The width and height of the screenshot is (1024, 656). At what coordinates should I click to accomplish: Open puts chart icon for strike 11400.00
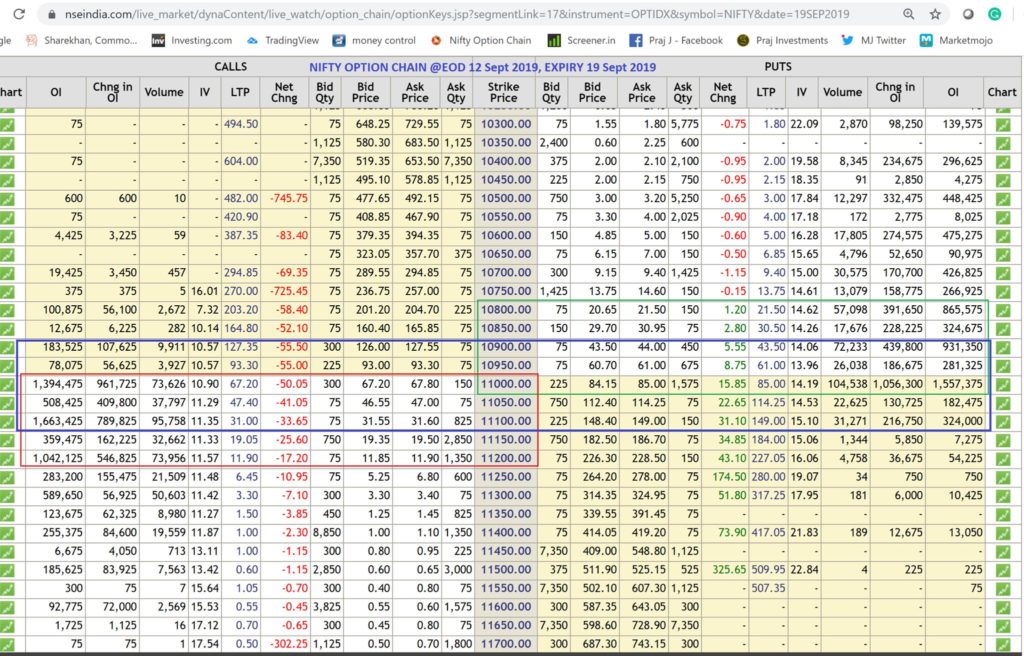[x=1003, y=533]
